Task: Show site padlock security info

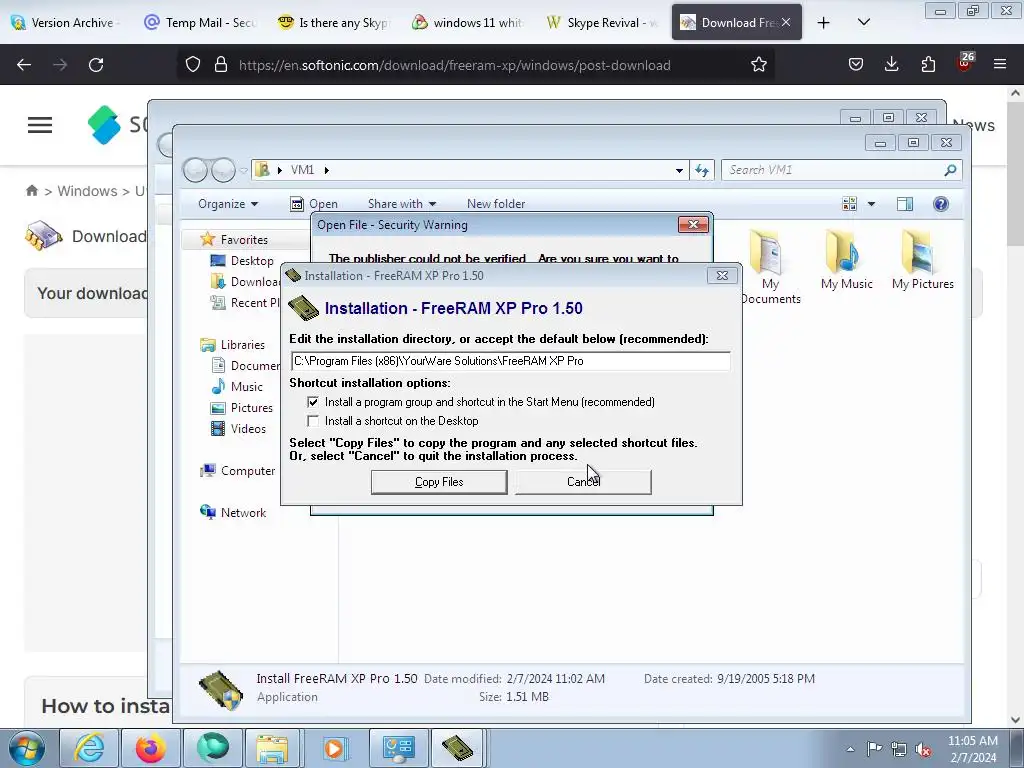Action: pos(221,65)
